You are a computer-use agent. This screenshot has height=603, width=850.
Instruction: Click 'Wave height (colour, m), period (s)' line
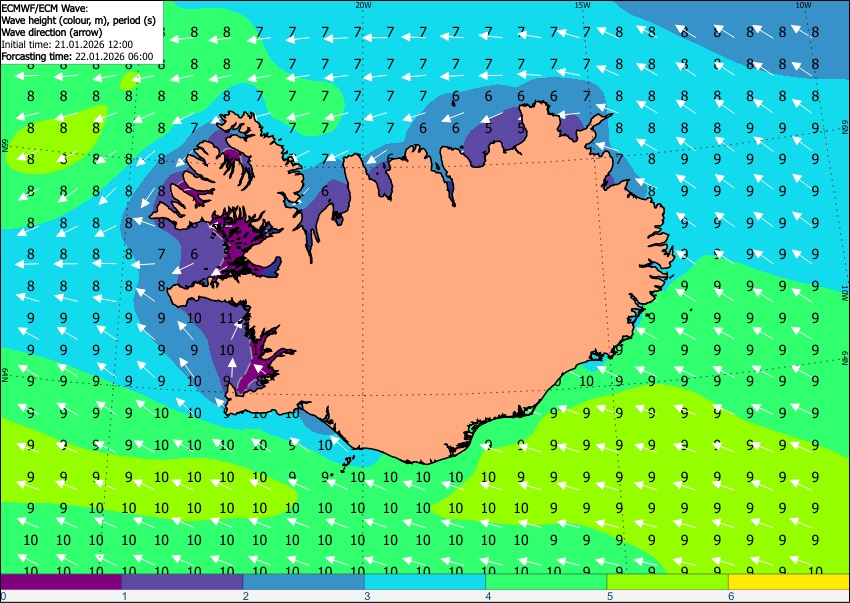pyautogui.click(x=79, y=20)
